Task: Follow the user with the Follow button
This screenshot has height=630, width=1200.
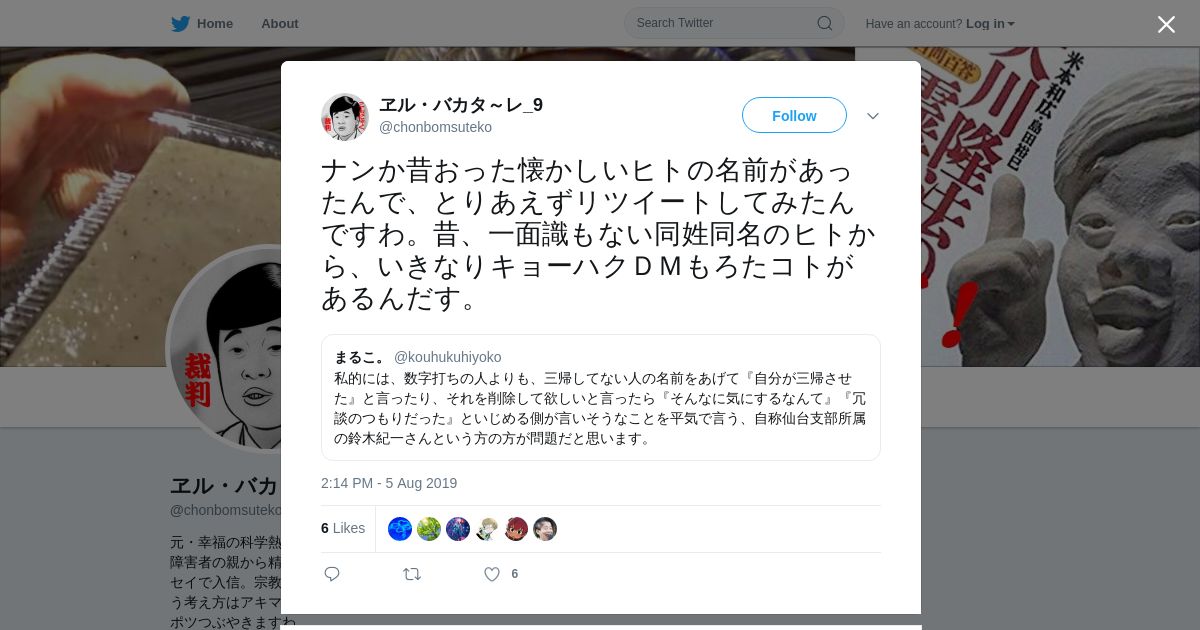Action: tap(794, 115)
